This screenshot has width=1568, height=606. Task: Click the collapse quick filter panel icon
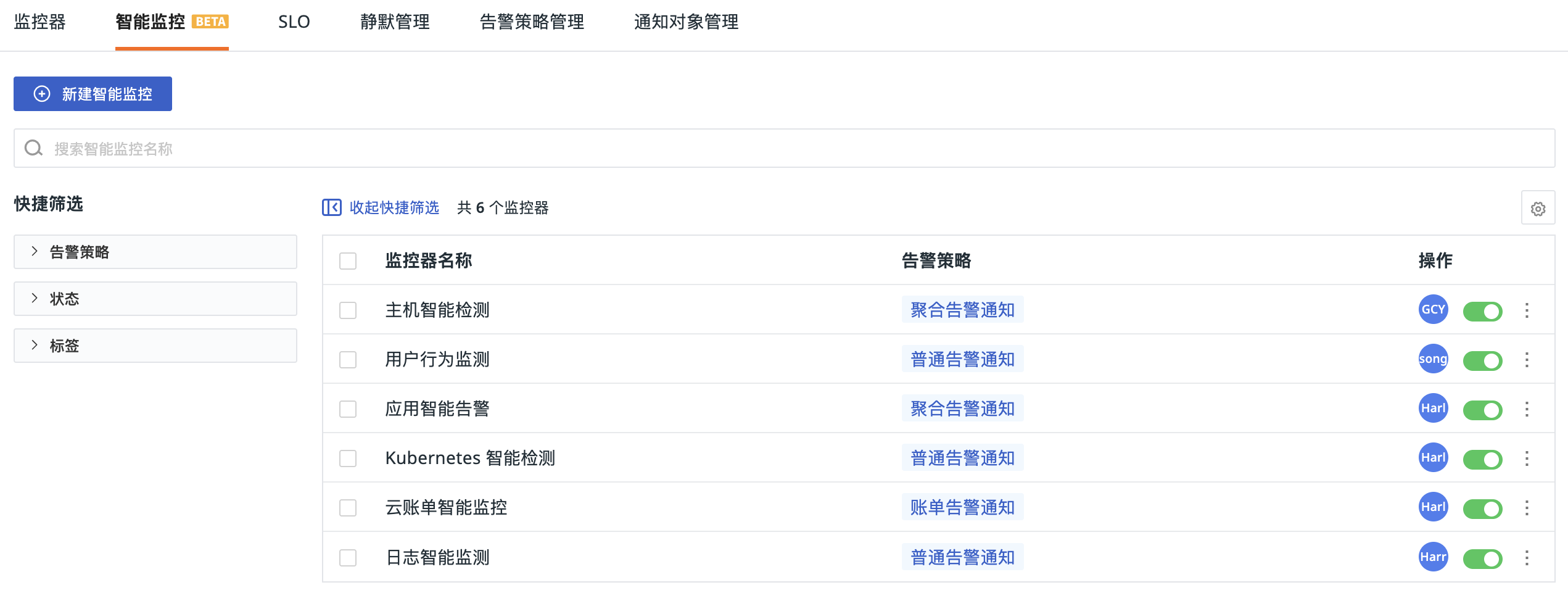click(x=331, y=207)
